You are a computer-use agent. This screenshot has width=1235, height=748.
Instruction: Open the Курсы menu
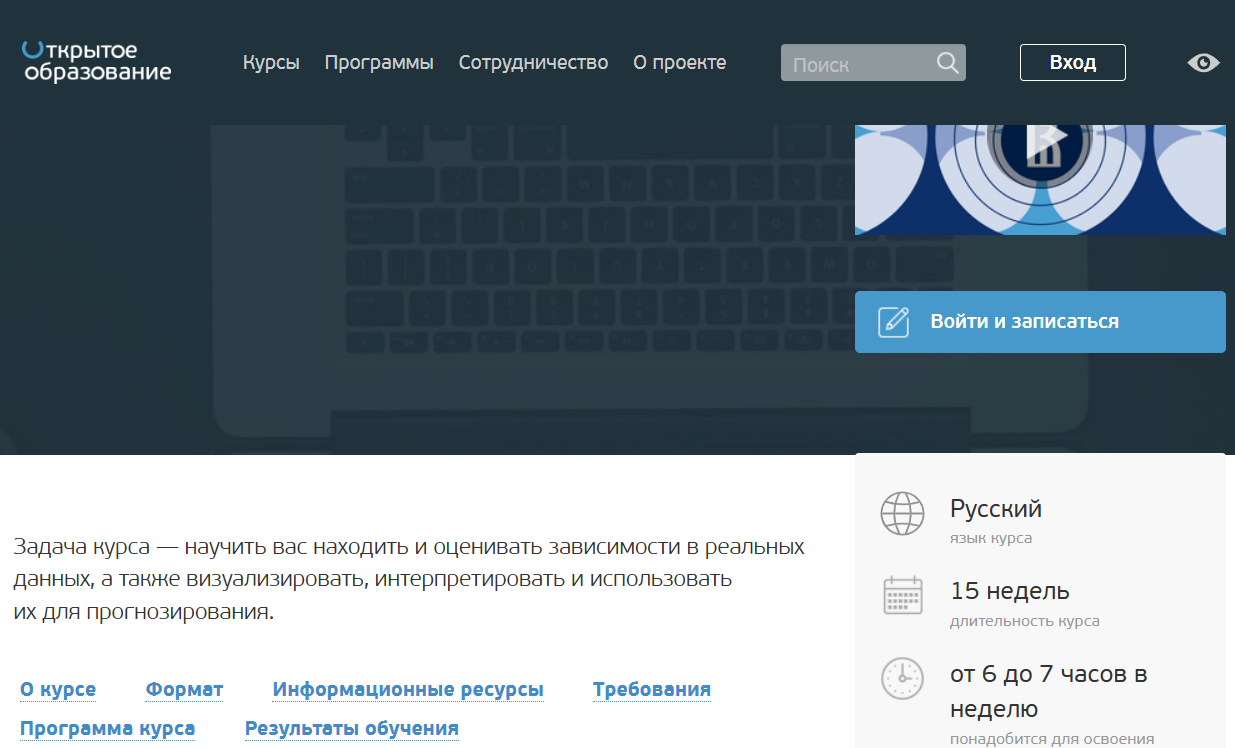pos(271,63)
